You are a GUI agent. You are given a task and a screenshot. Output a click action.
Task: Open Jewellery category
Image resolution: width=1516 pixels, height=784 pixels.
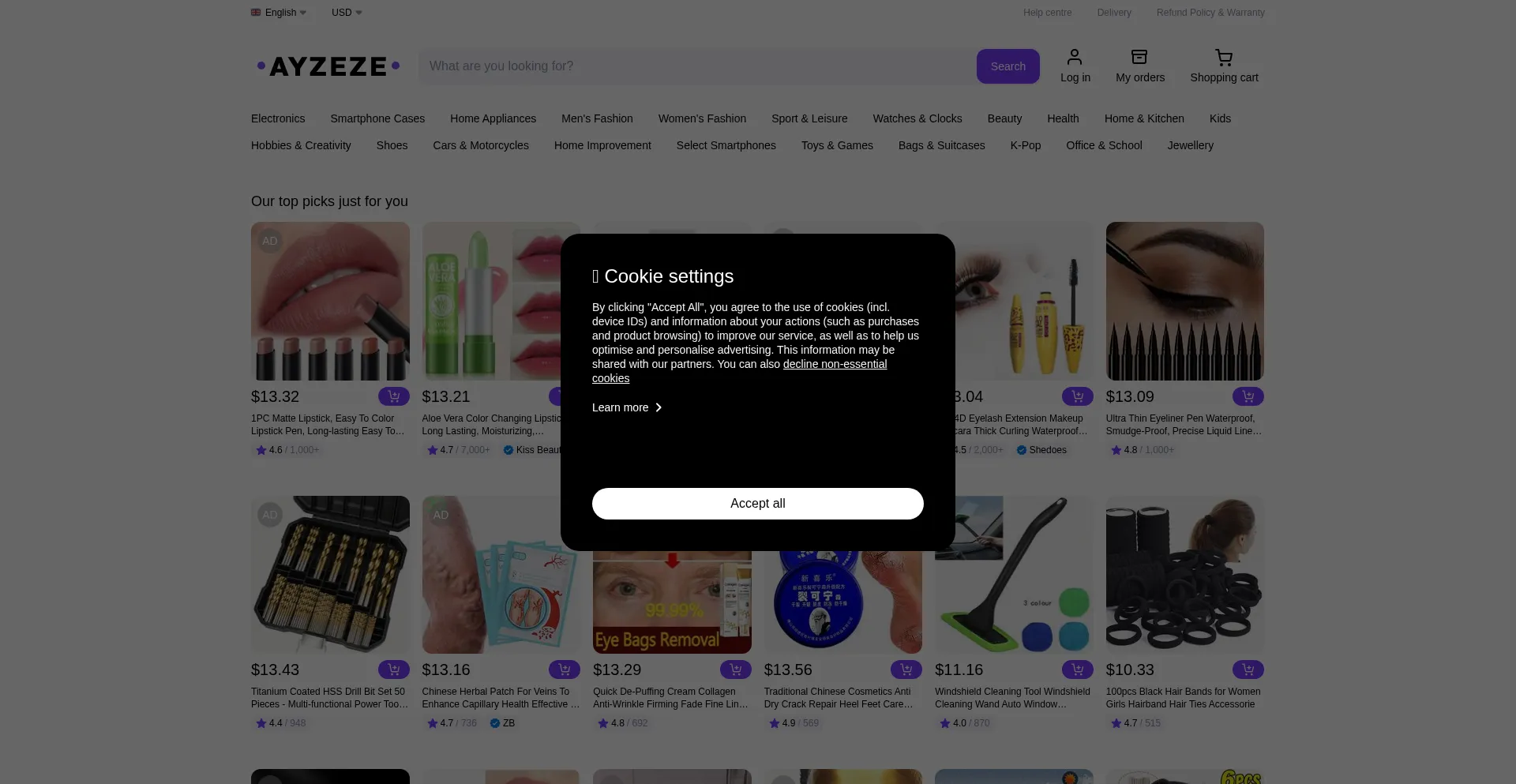point(1190,145)
